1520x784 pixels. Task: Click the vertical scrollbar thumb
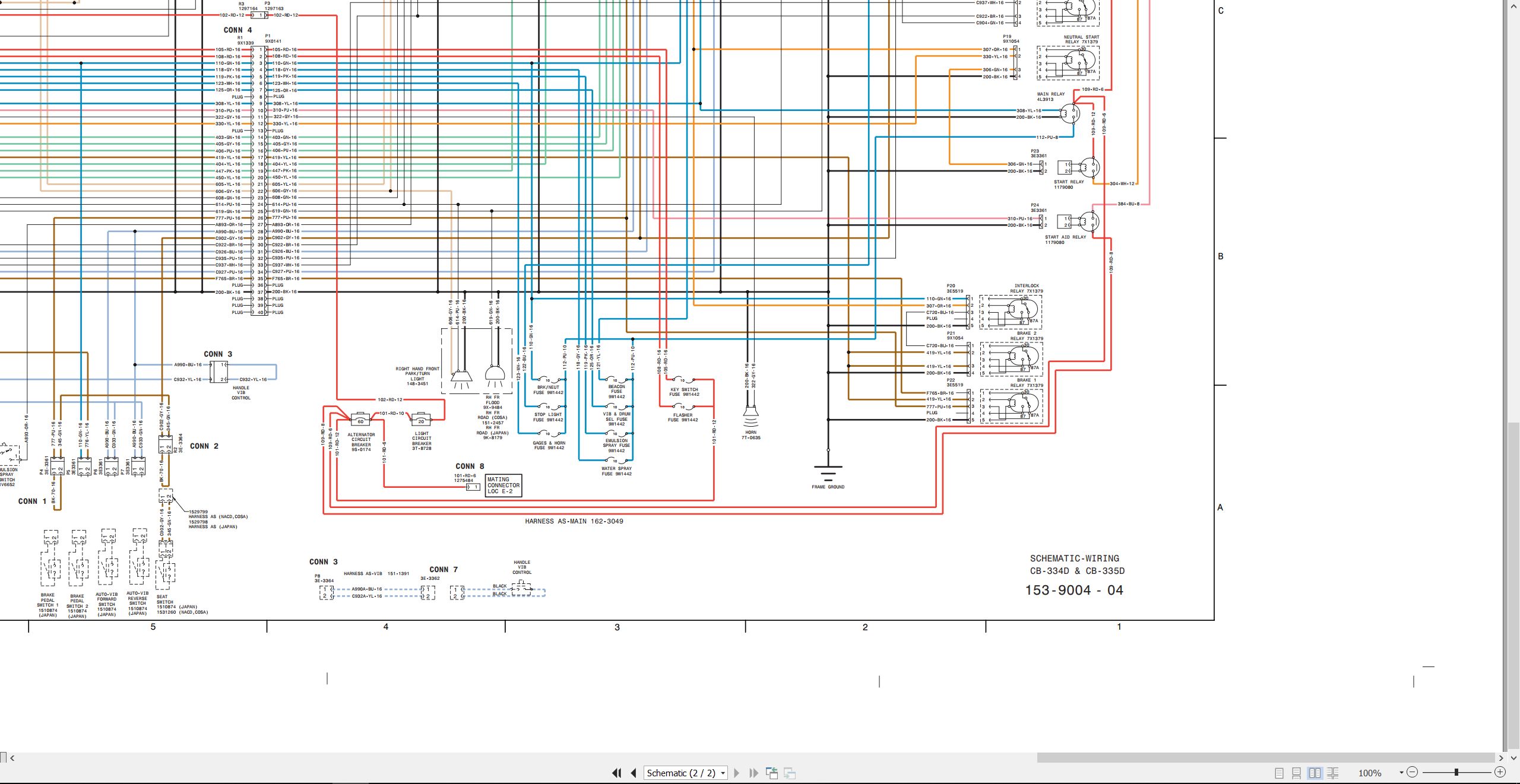tap(1514, 586)
